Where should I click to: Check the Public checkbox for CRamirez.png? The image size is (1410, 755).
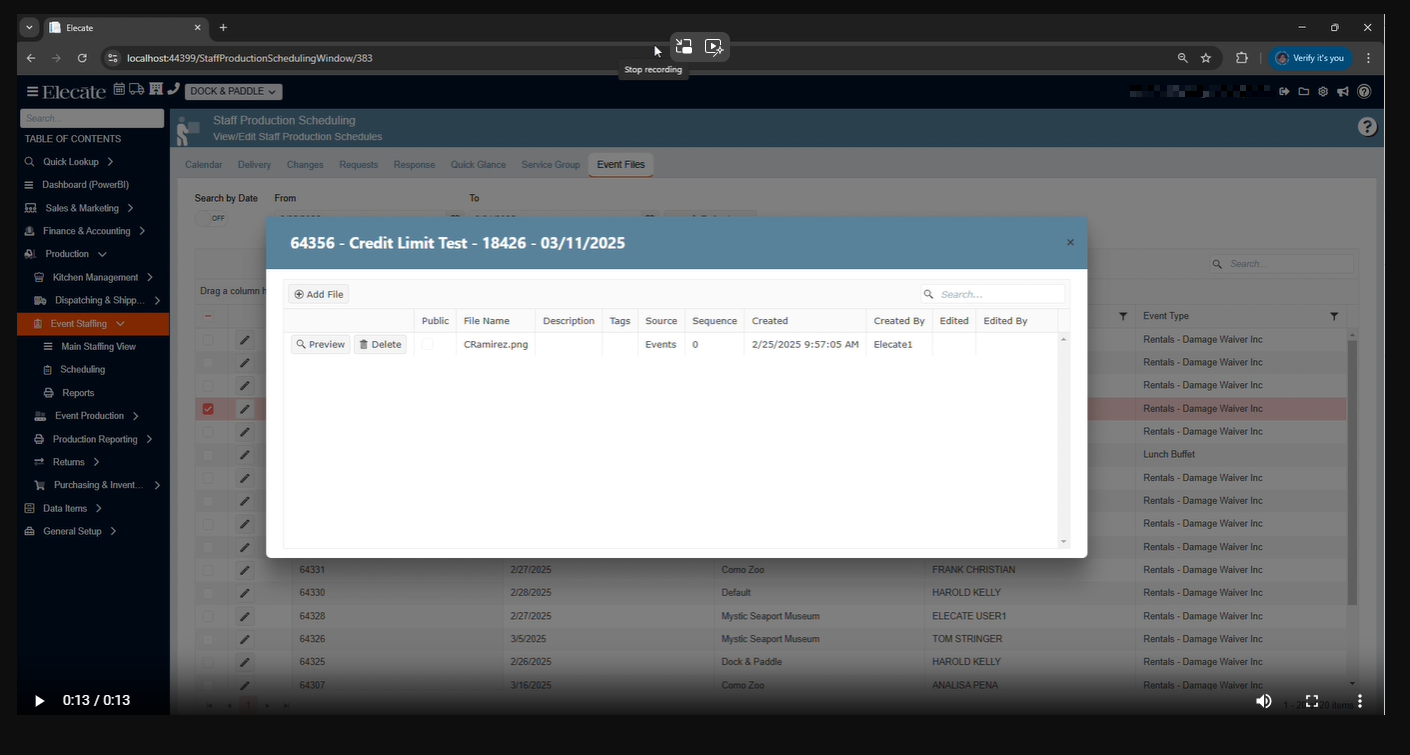click(x=428, y=344)
